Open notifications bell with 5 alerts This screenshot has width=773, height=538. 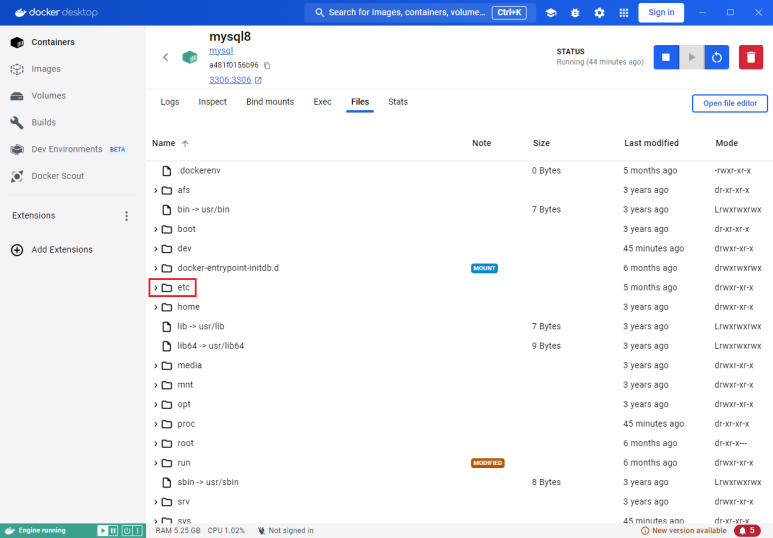pos(747,531)
